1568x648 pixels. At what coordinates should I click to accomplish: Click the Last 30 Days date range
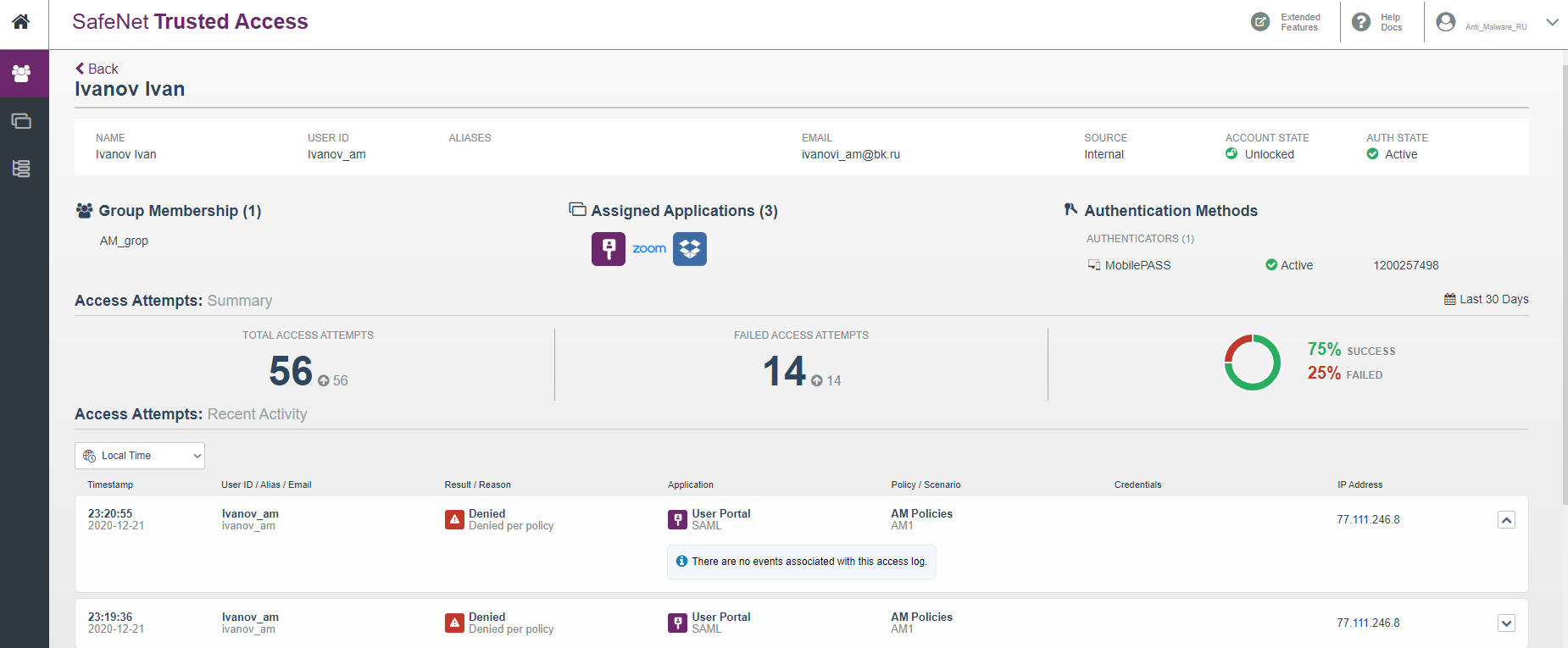point(1487,299)
